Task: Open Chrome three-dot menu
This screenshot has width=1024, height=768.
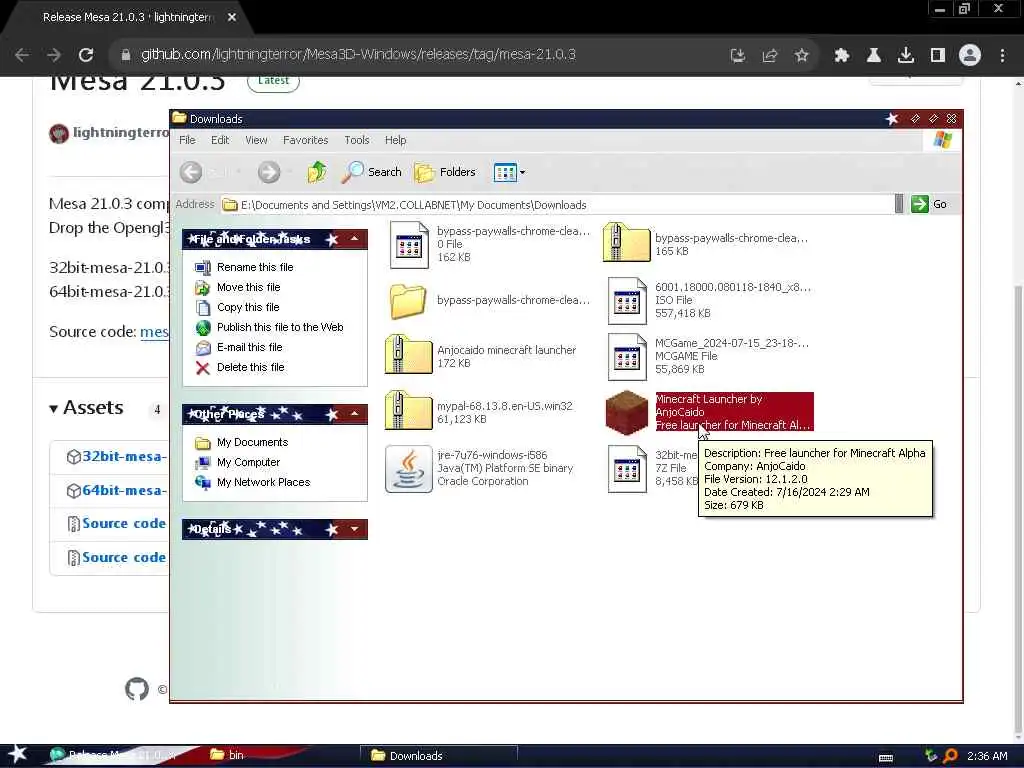Action: point(1002,56)
